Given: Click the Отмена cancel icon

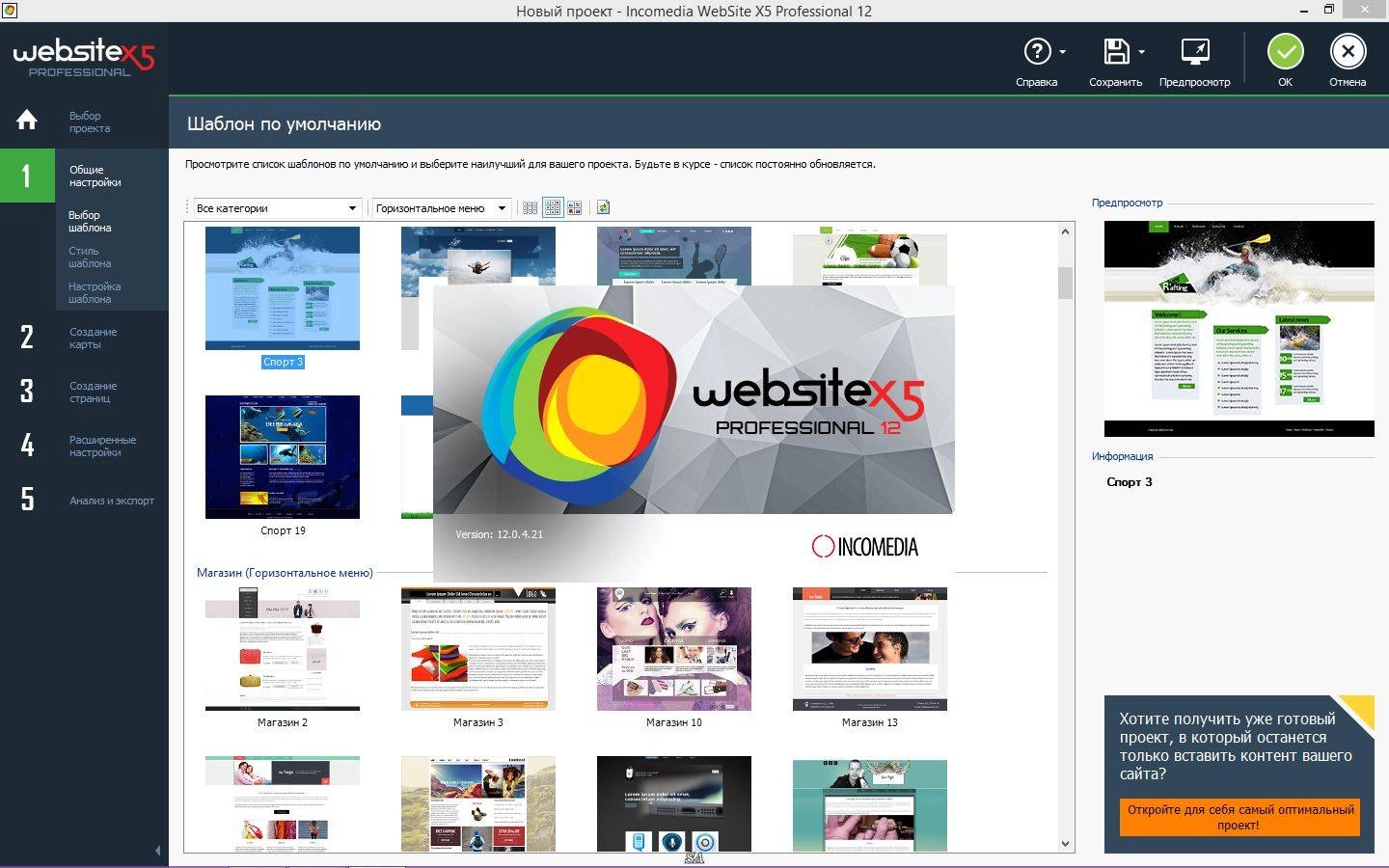Looking at the screenshot, I should 1348,51.
